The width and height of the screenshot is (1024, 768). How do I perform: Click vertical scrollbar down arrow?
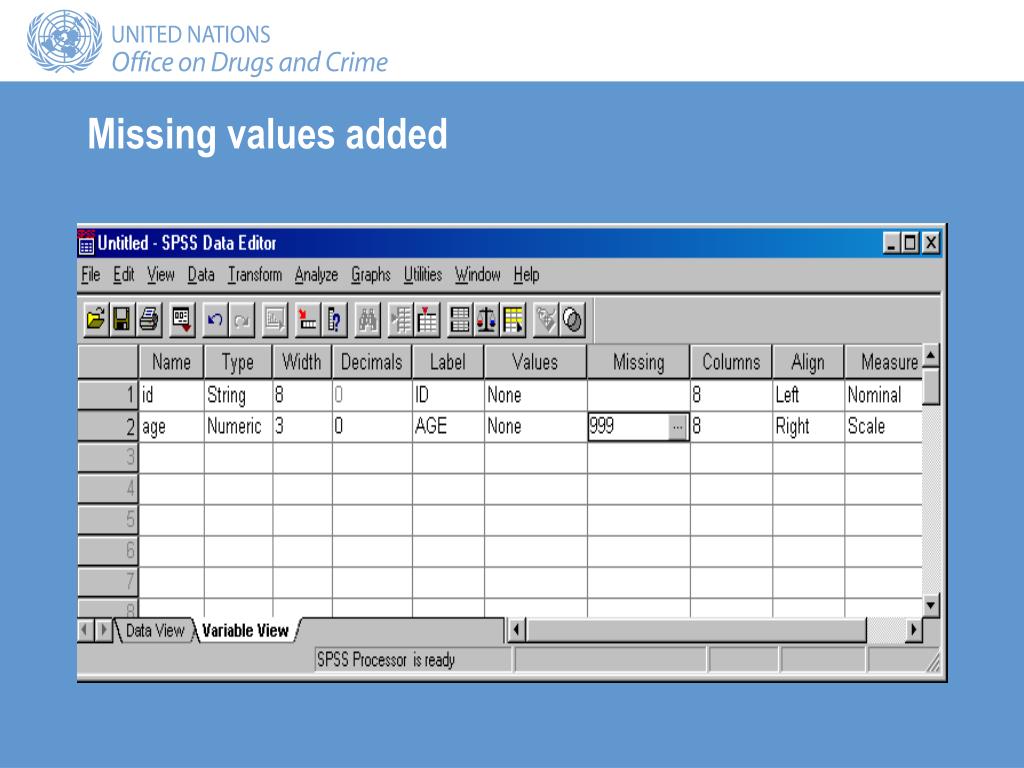931,605
